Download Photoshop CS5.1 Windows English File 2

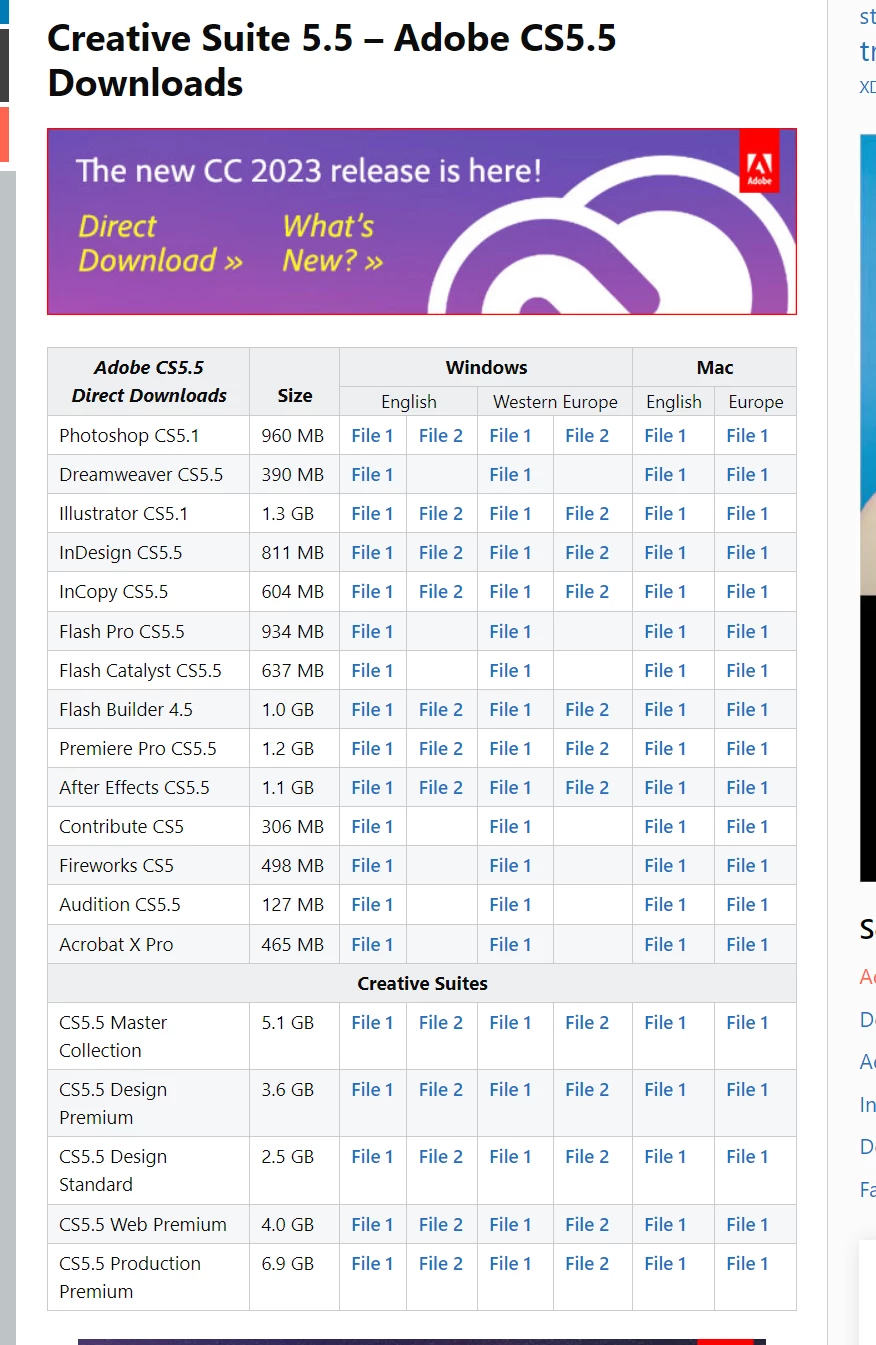coord(441,435)
